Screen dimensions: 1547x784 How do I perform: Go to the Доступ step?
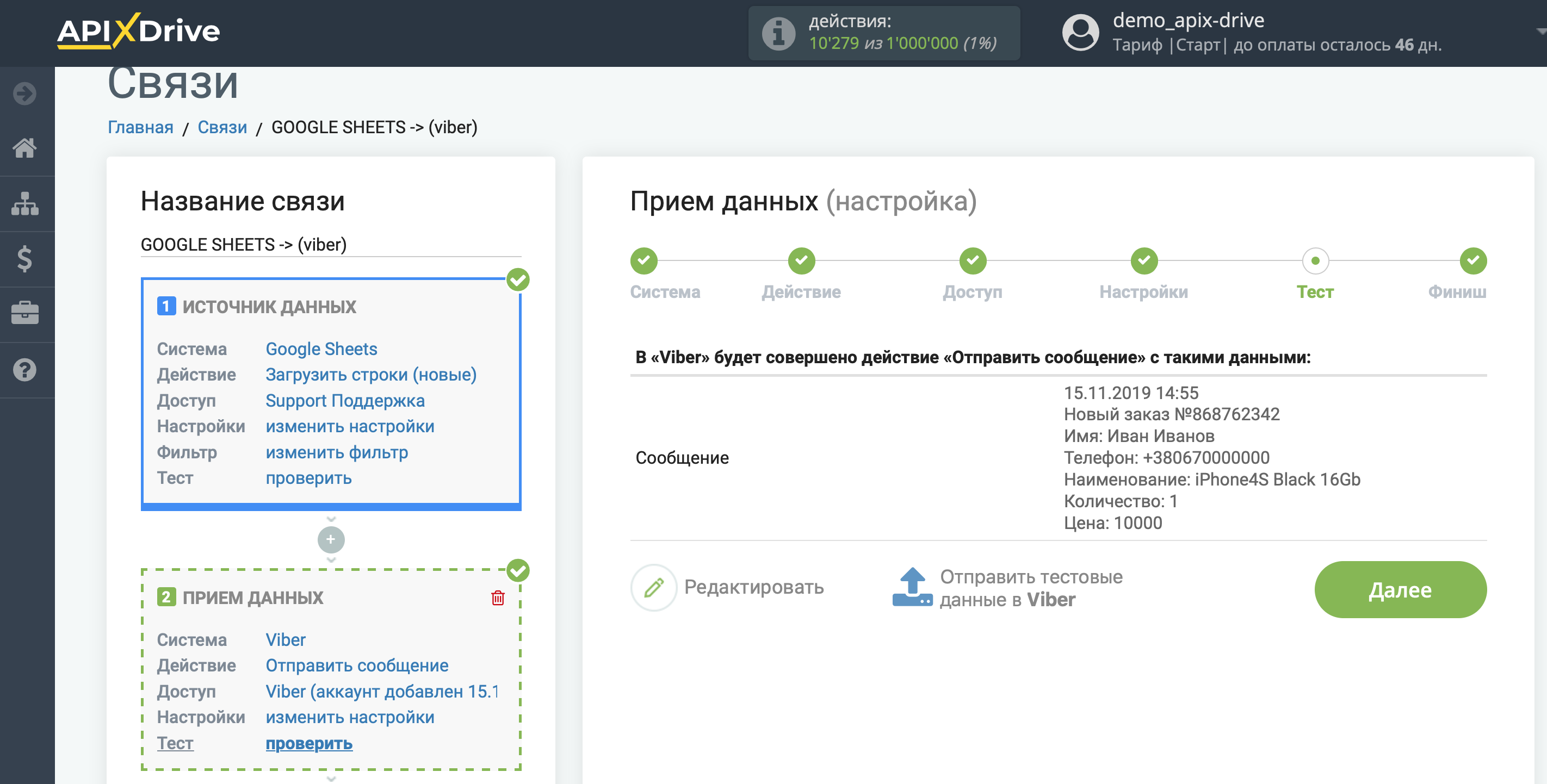[x=973, y=260]
